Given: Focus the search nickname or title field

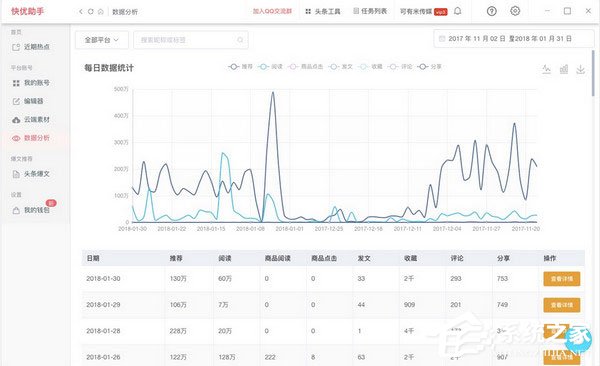Looking at the screenshot, I should pos(191,40).
